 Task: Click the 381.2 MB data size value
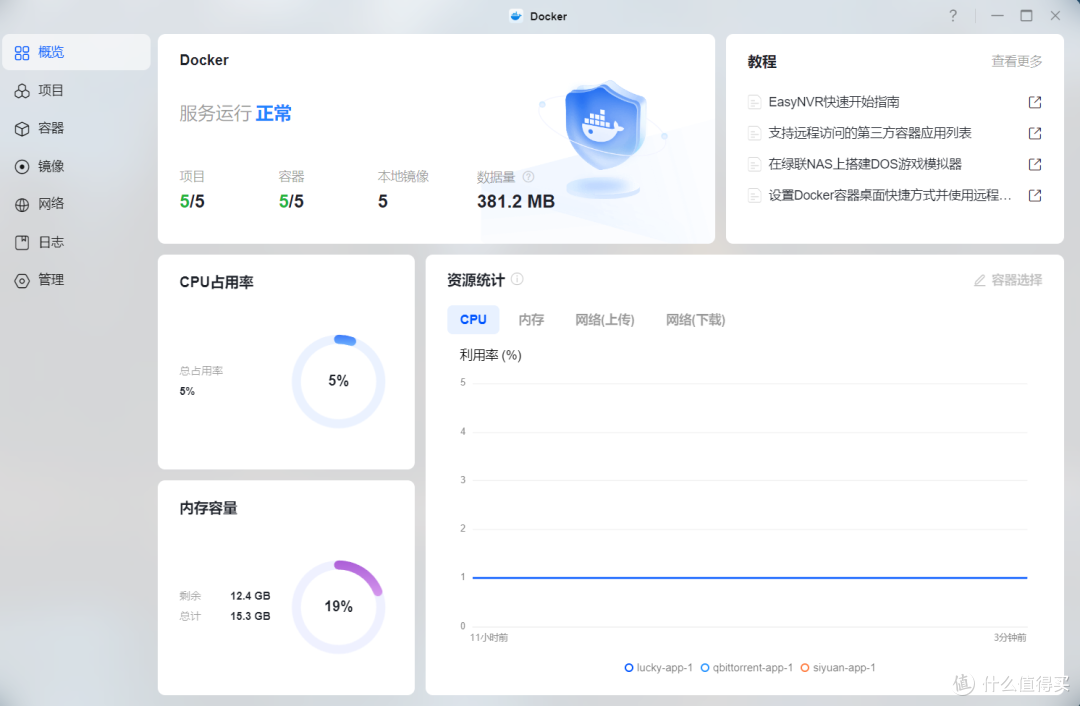(516, 201)
